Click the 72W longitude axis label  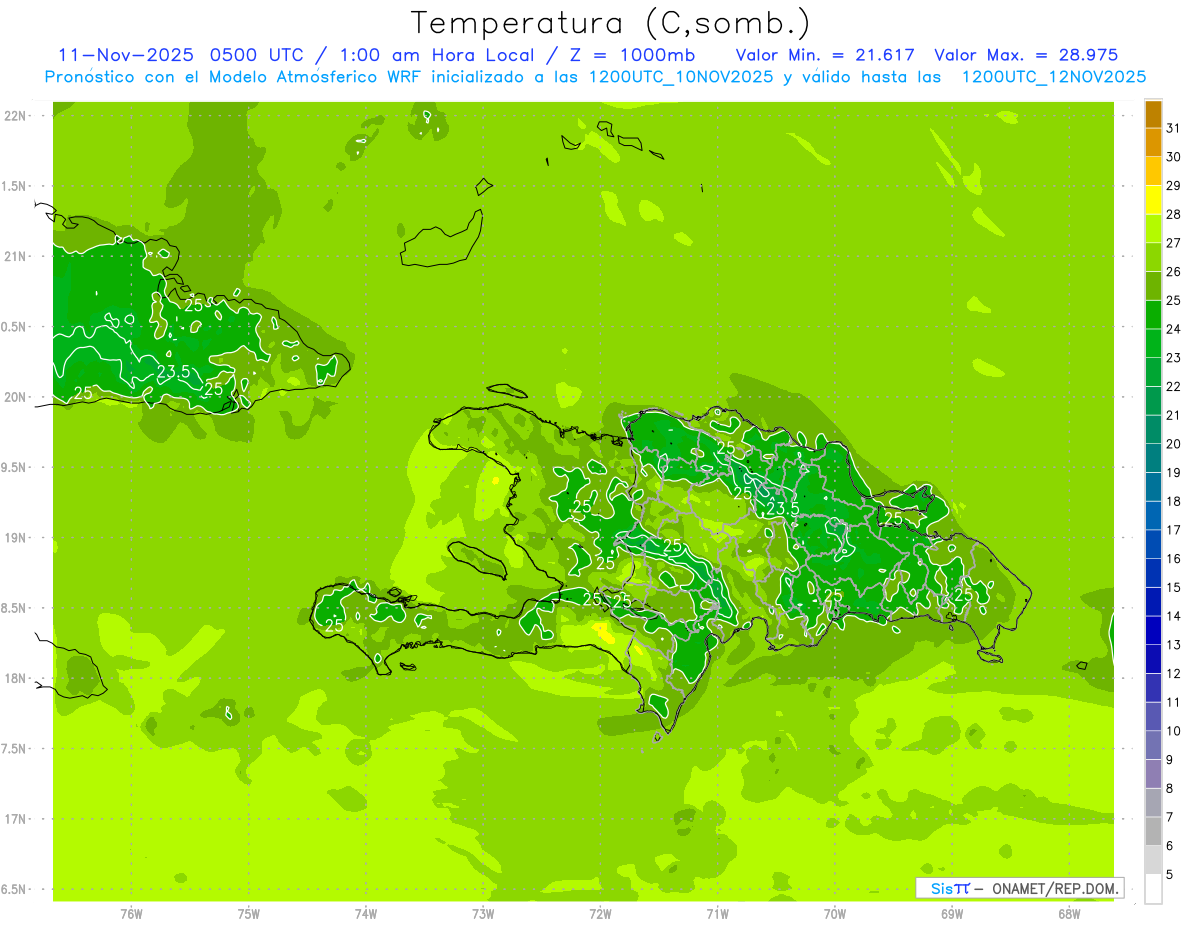(601, 914)
